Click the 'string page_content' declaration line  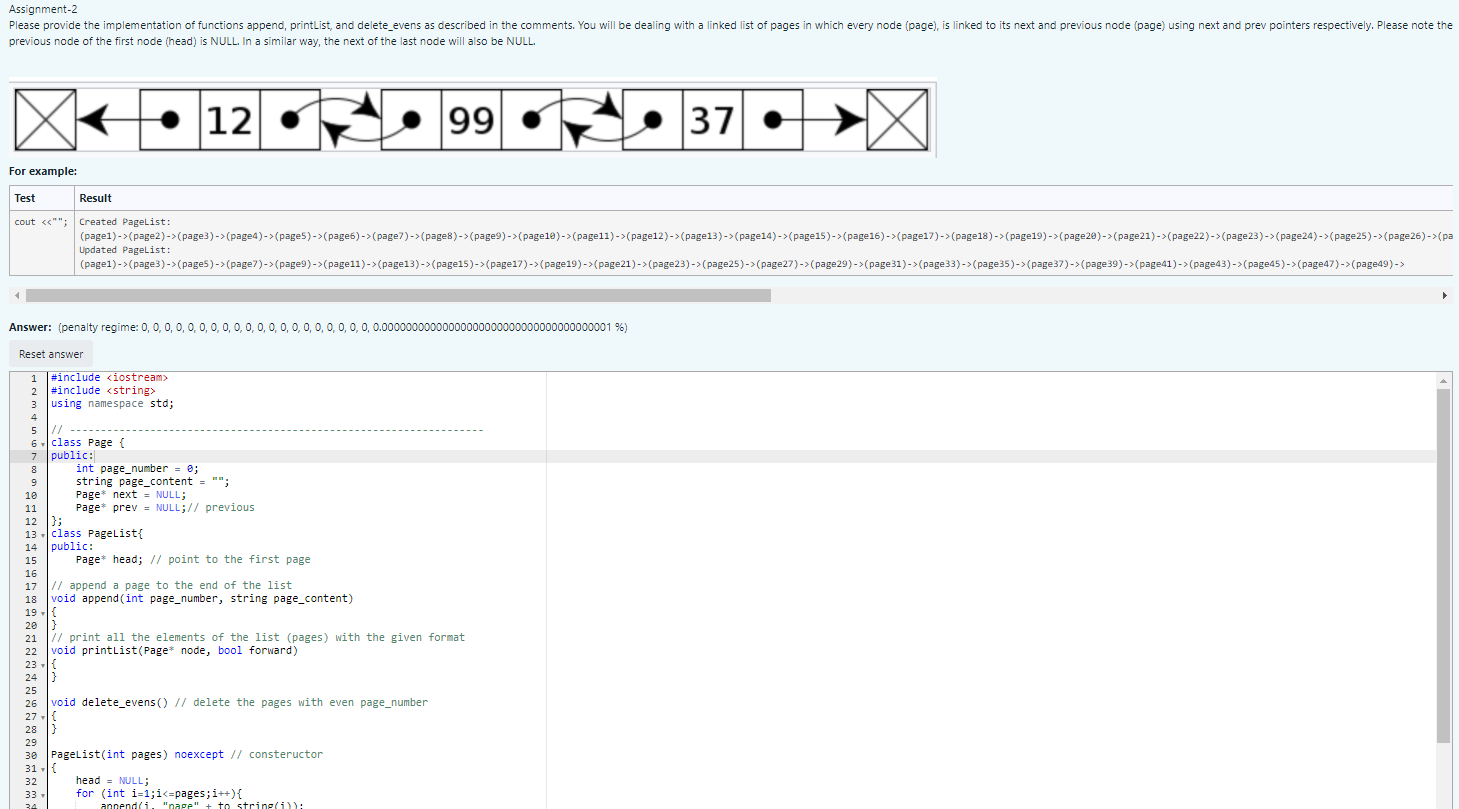coord(153,482)
